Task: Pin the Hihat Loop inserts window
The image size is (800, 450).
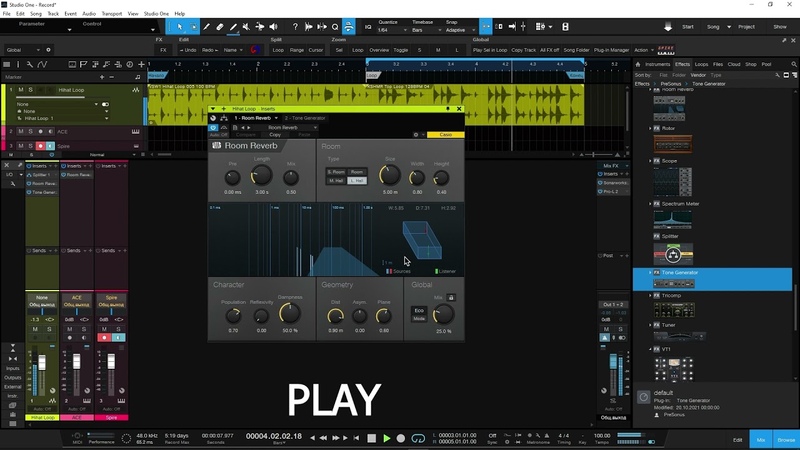Action: coord(448,109)
